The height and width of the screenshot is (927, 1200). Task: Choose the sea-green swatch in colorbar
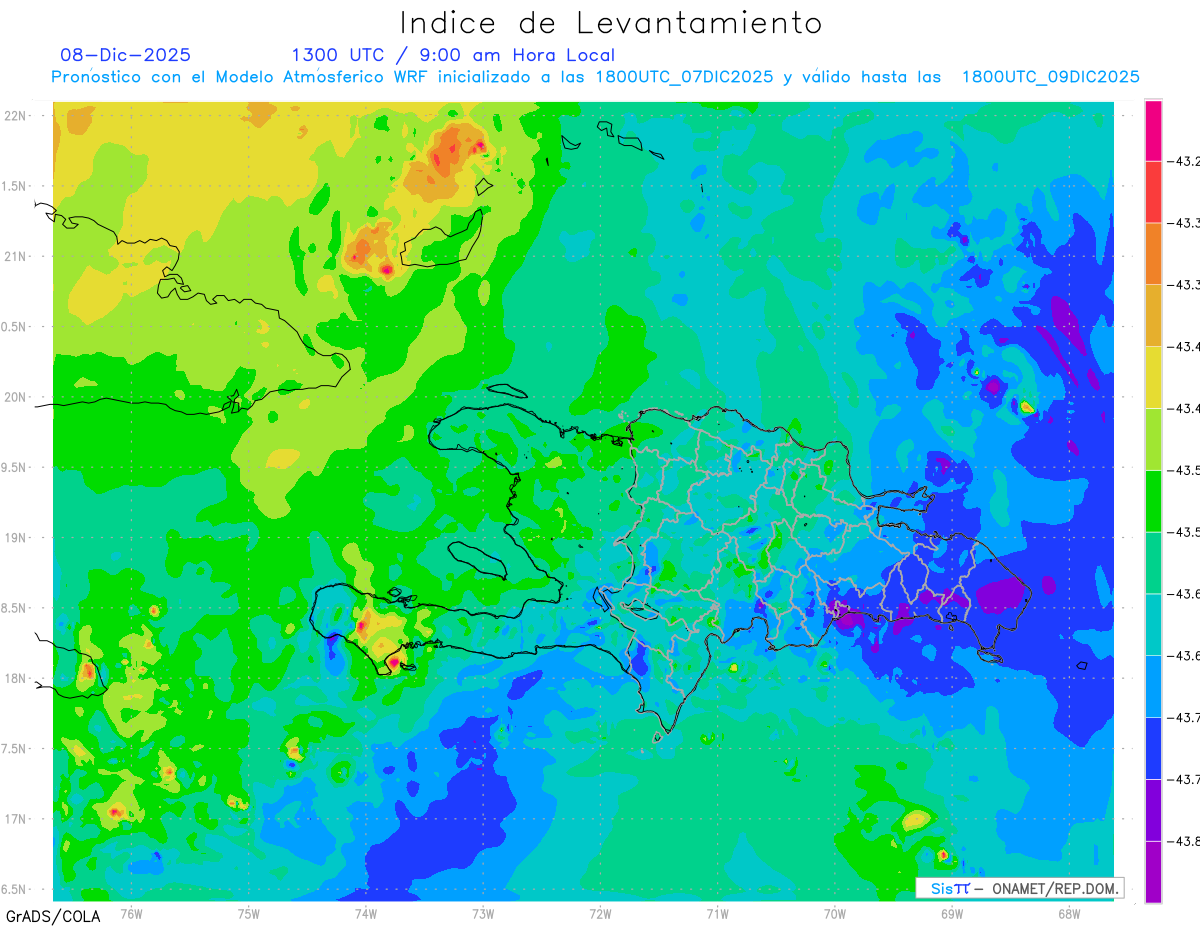(x=1153, y=563)
